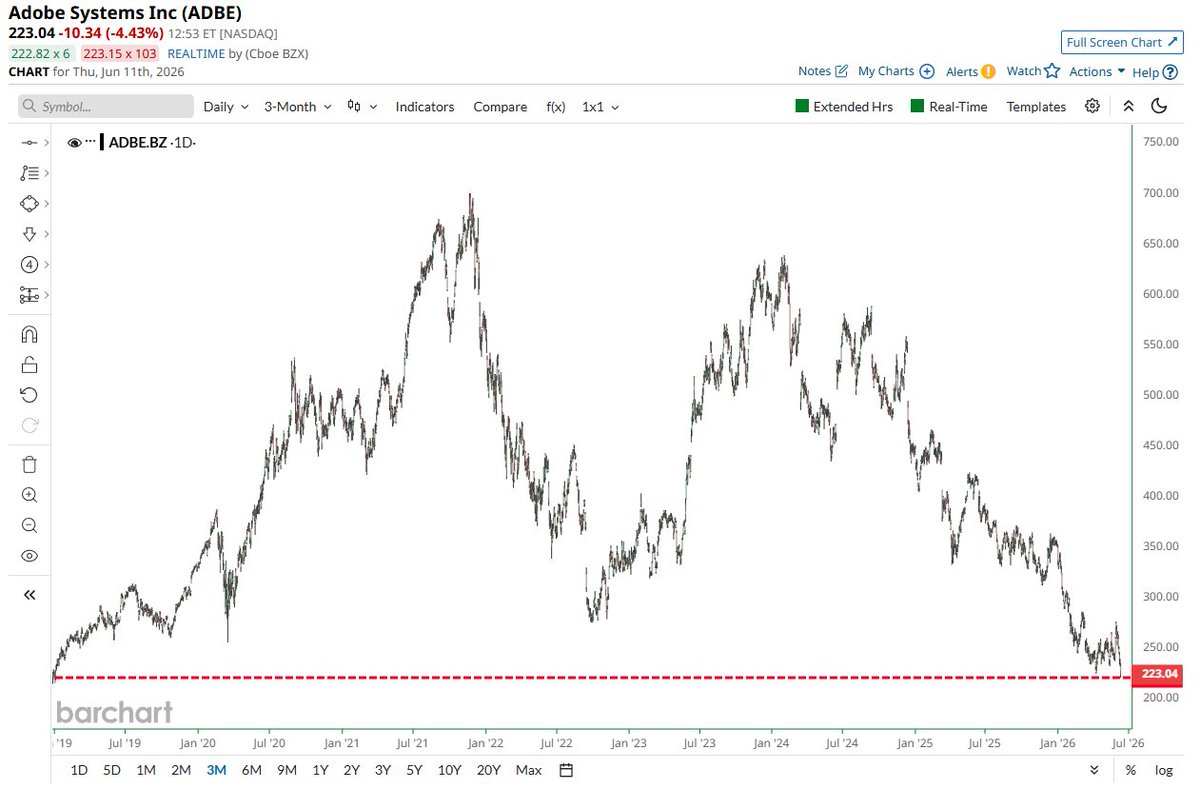Screen dimensions: 1200x789
Task: Toggle the lock drawings icon
Action: click(29, 364)
